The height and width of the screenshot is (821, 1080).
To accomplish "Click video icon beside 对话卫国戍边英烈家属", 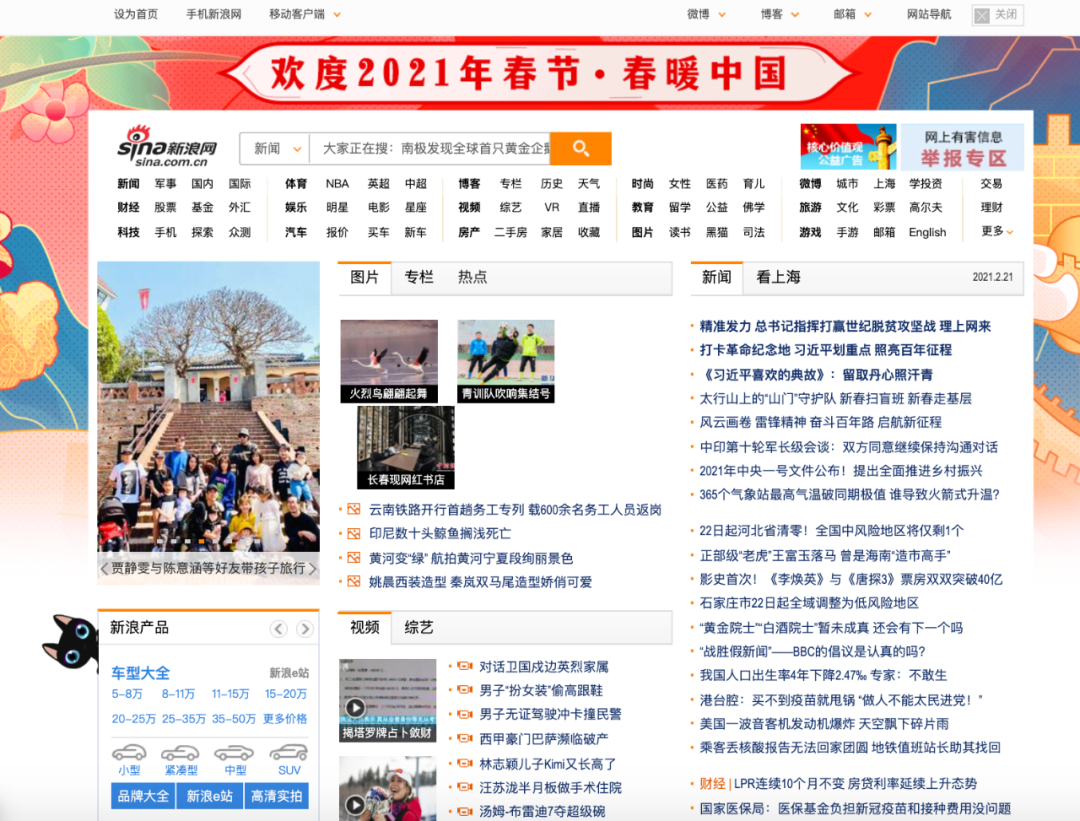I will point(465,666).
